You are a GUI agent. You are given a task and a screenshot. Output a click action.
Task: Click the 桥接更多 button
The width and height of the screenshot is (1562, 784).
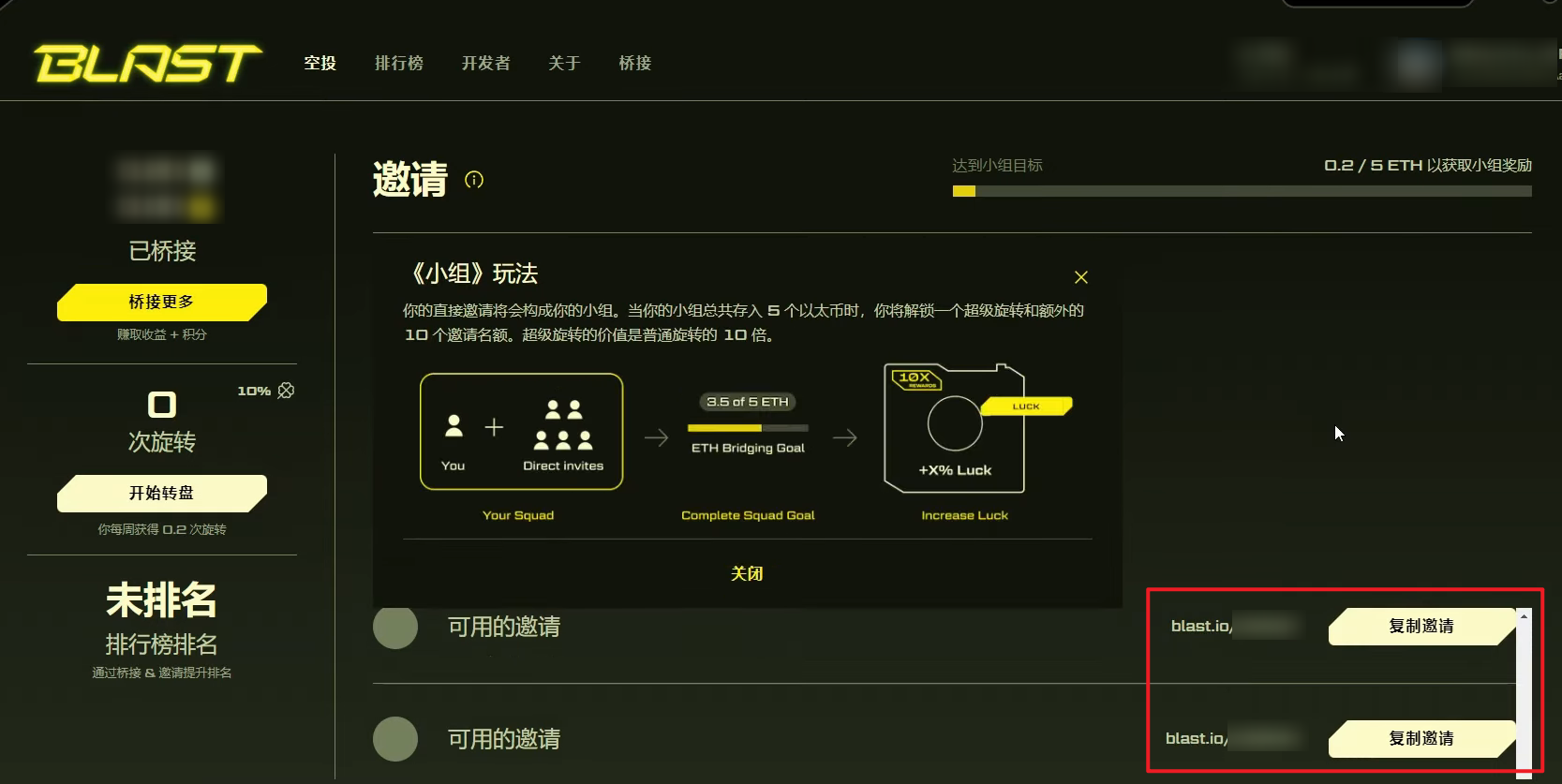[162, 302]
